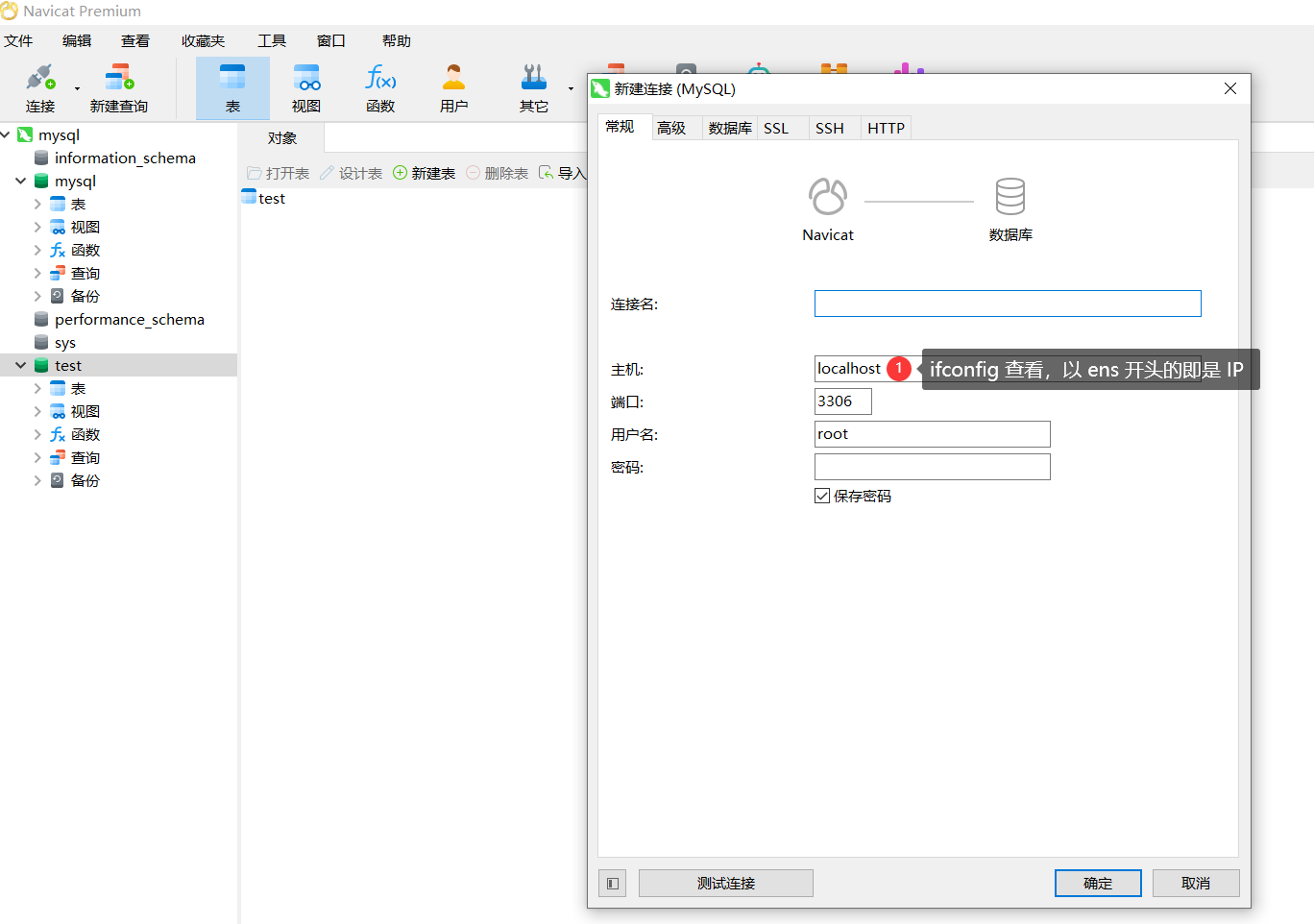This screenshot has height=924, width=1314.
Task: Click 备份 icon under mysql database
Action: point(58,296)
